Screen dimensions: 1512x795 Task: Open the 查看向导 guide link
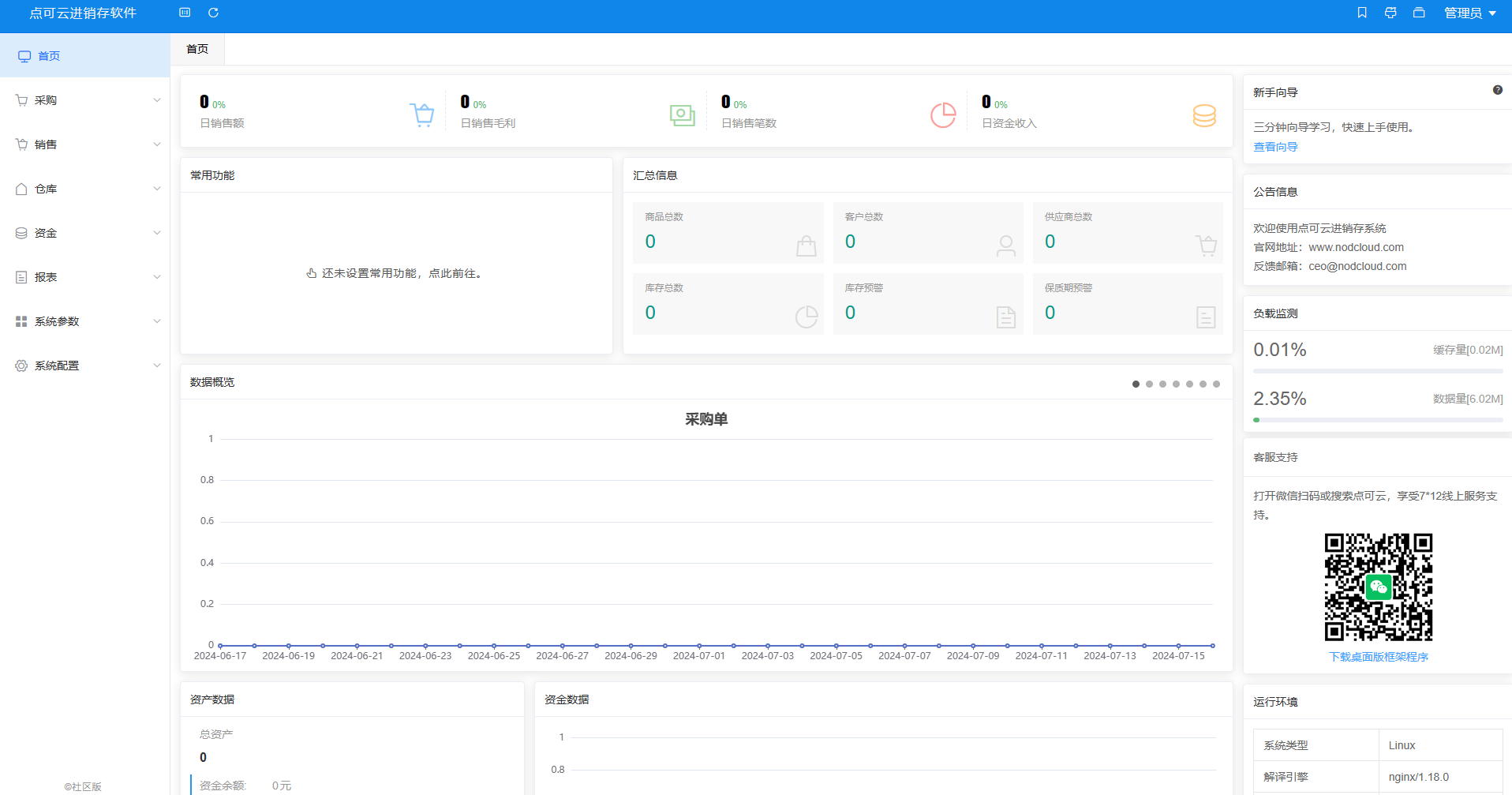[1274, 146]
